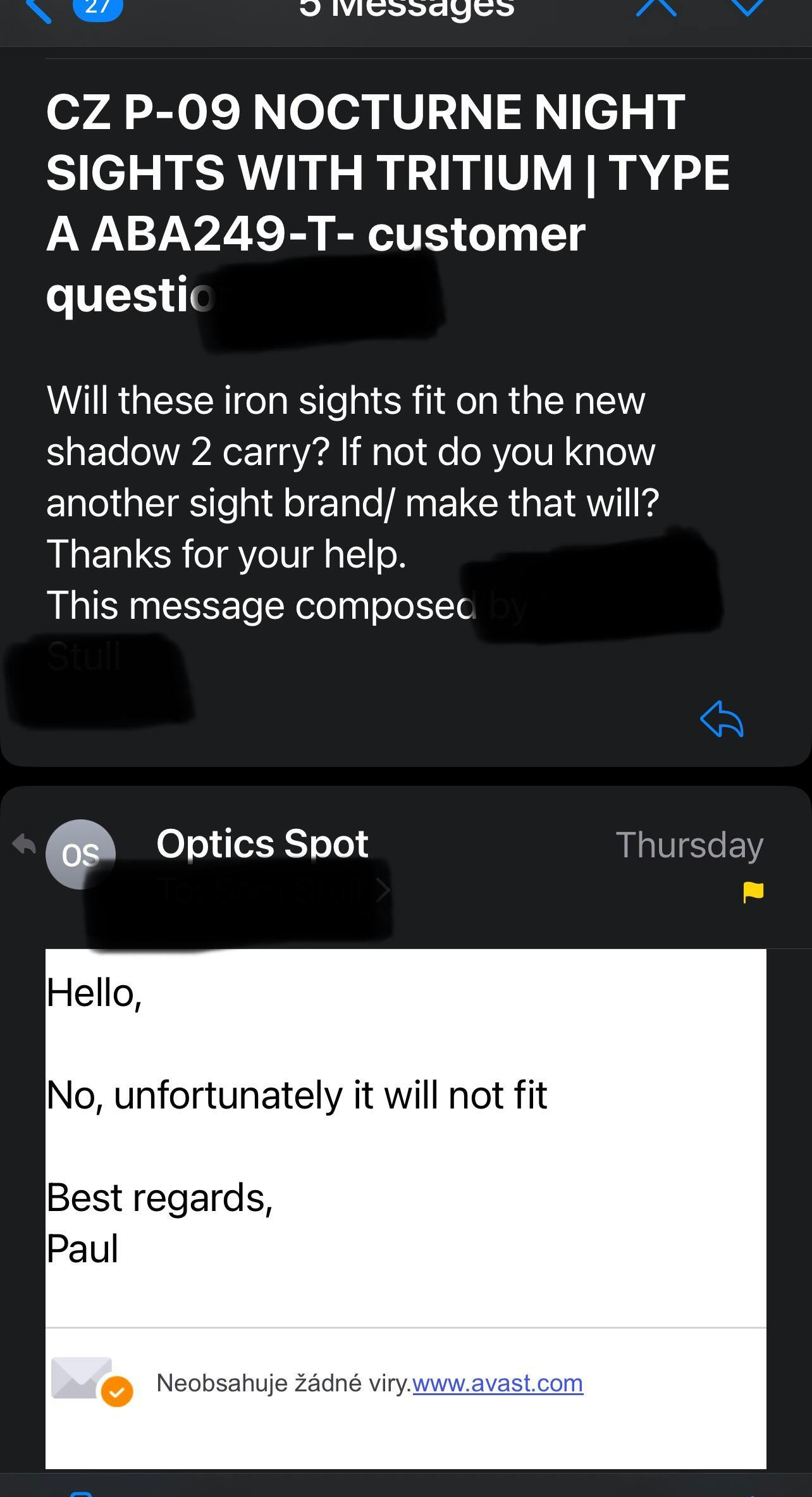The image size is (812, 1497).
Task: Tap the blue back chevron
Action: click(x=38, y=9)
